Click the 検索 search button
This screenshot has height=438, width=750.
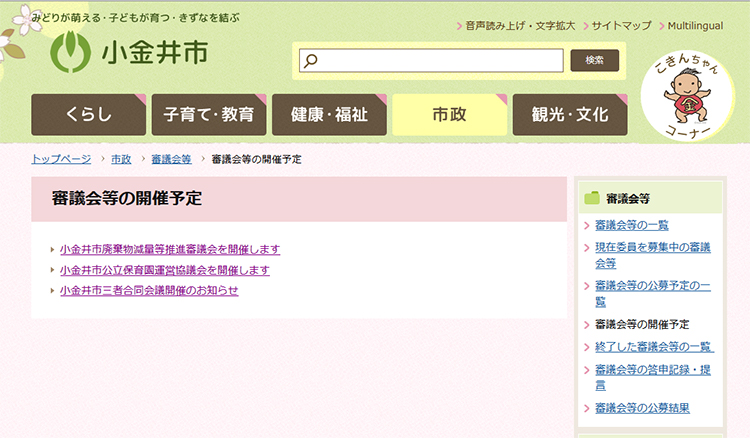coord(595,60)
